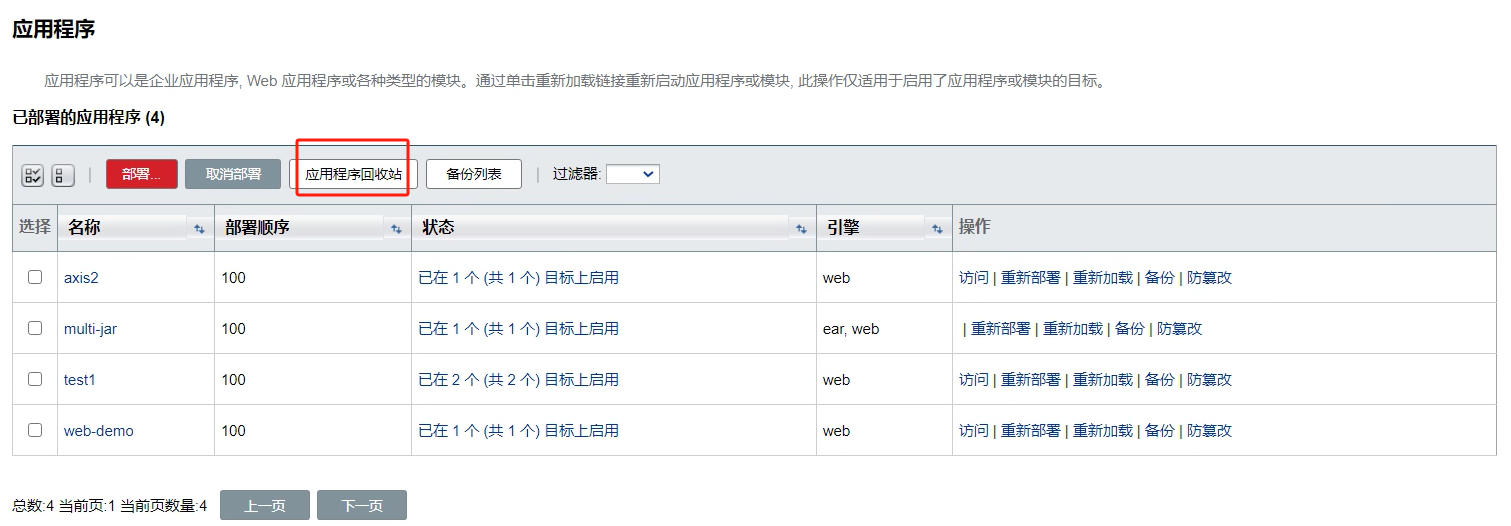
Task: Select the multi-jar row checkbox
Action: [35, 328]
